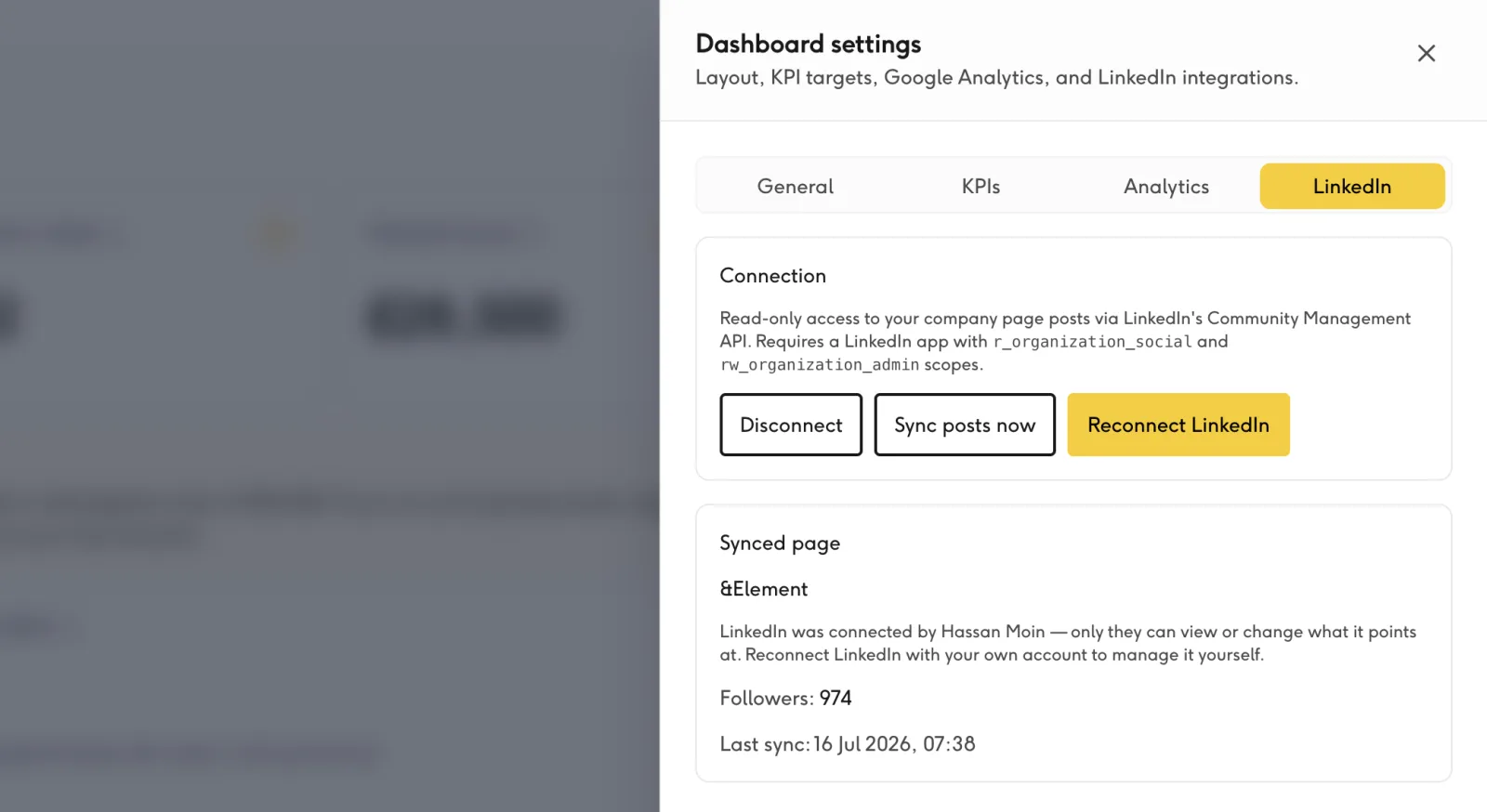
Task: Click the Last sync: 16 Jul 2026, 07:38 text
Action: 848,744
